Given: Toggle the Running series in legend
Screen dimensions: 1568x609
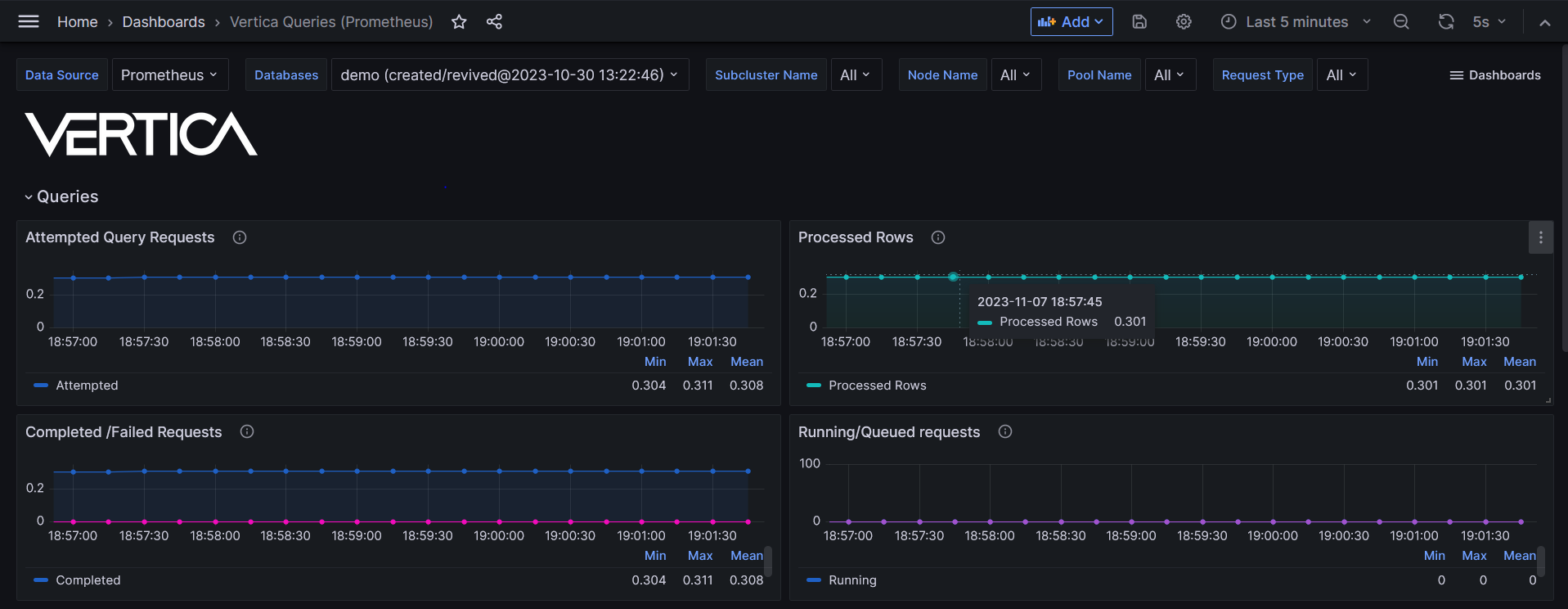Looking at the screenshot, I should [x=852, y=580].
